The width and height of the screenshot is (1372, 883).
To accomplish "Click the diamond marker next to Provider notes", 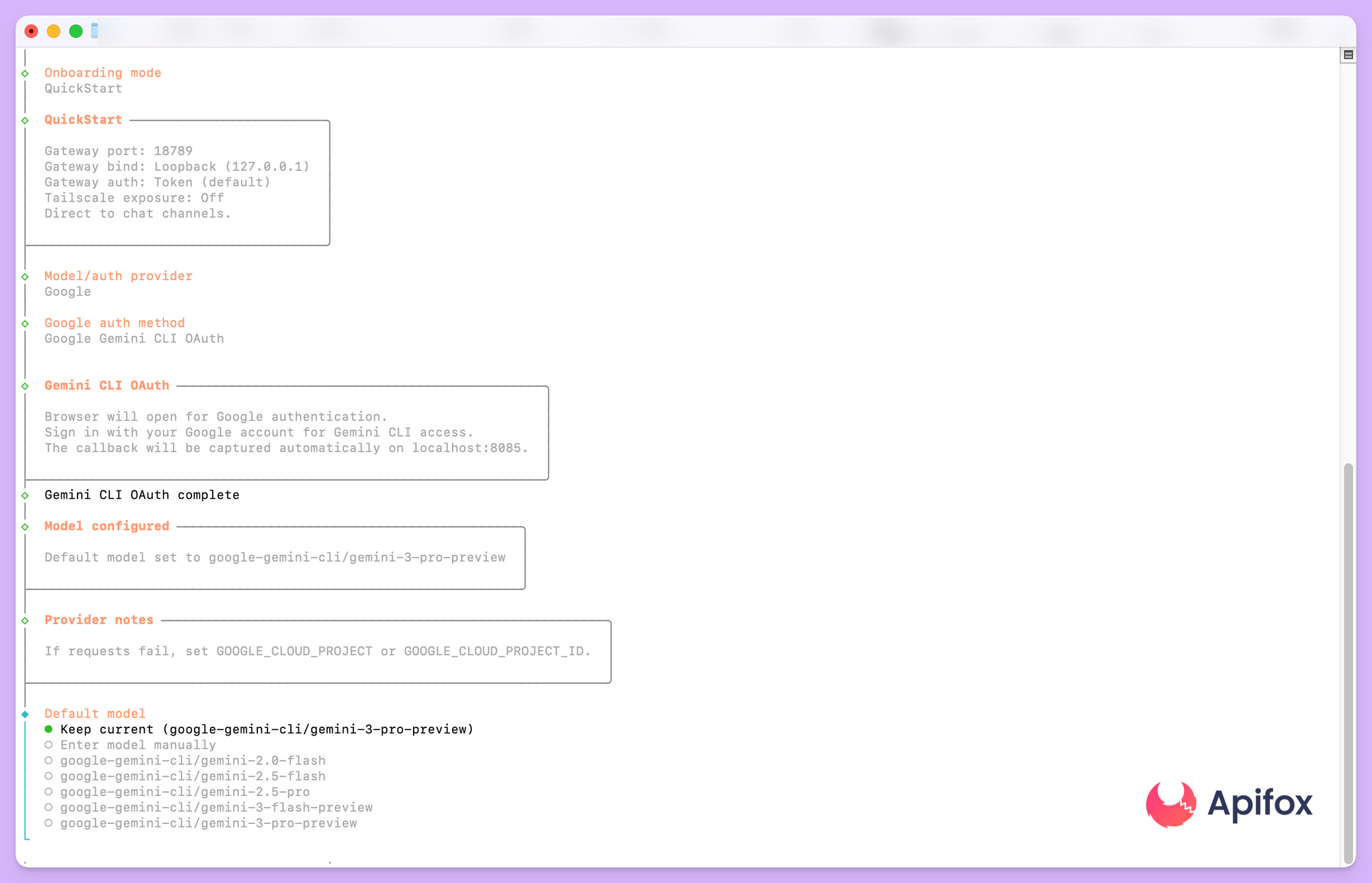I will [x=25, y=620].
